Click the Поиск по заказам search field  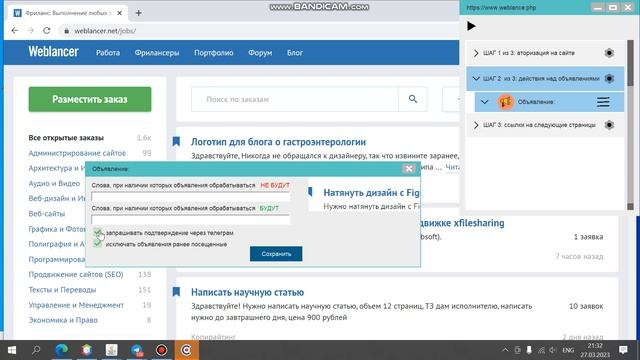click(x=295, y=99)
